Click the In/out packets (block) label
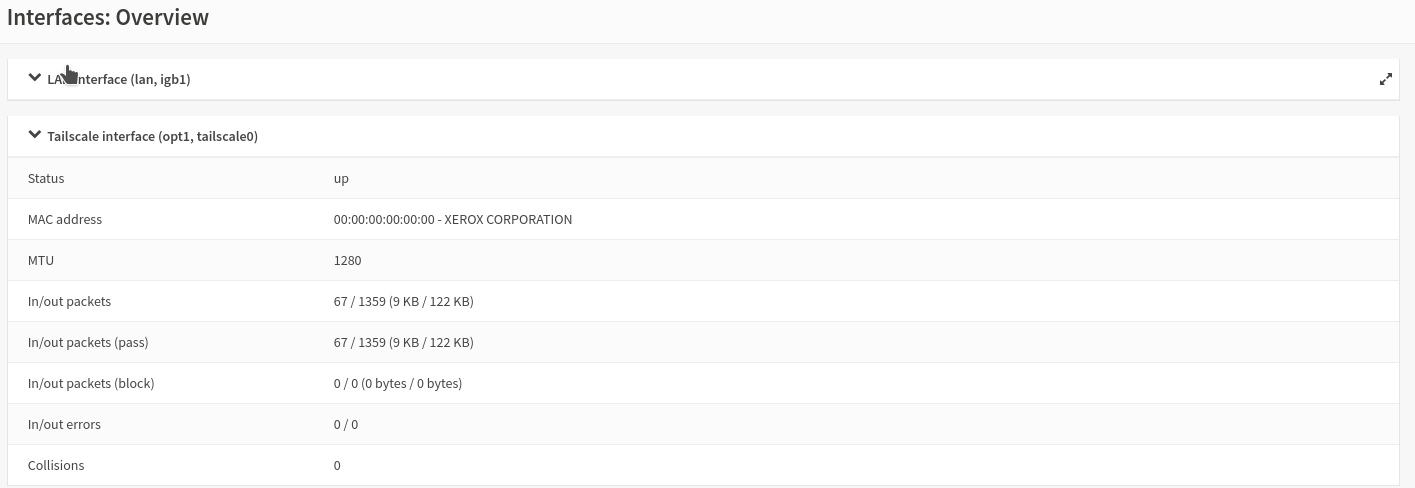This screenshot has height=488, width=1415. click(x=91, y=383)
